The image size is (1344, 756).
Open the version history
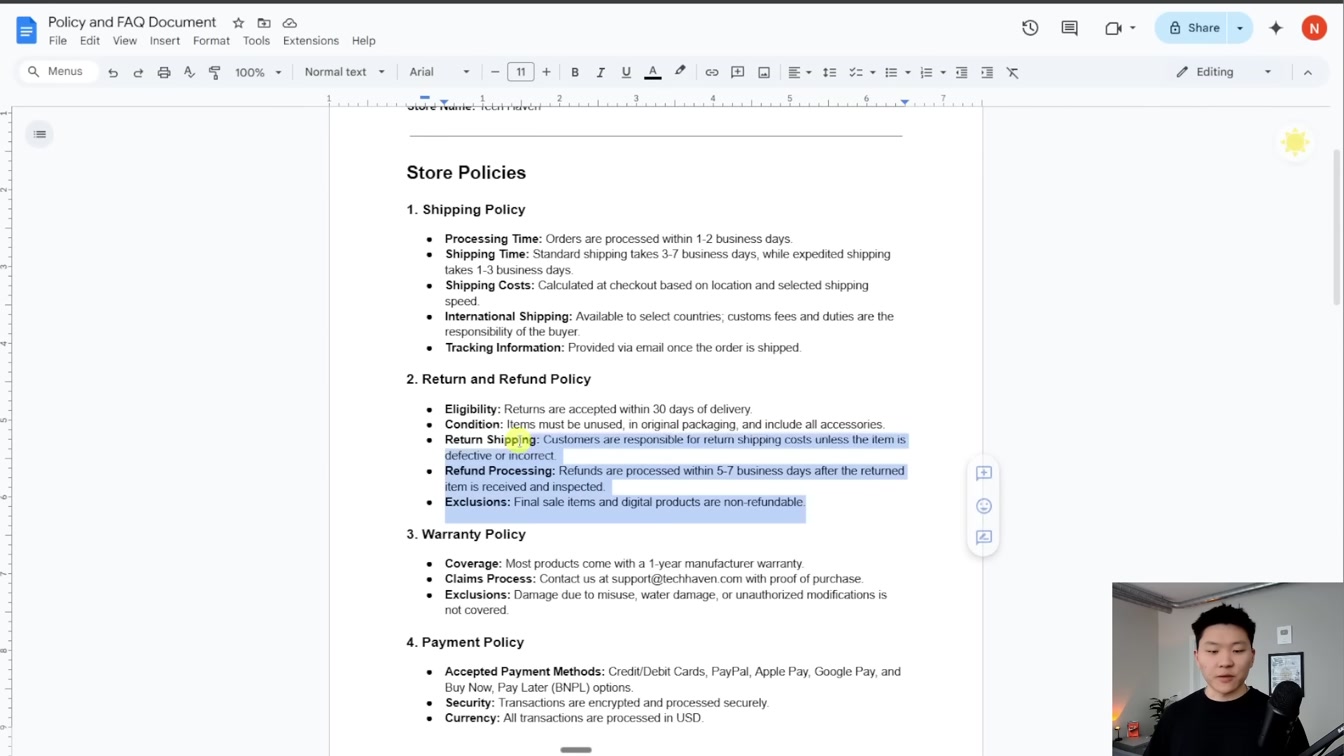[1030, 28]
